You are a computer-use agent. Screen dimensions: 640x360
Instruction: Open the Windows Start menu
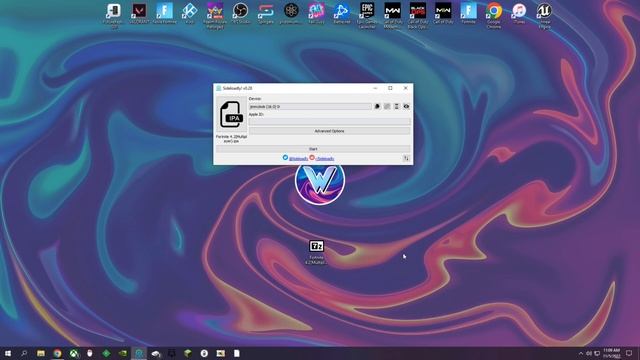(8, 353)
